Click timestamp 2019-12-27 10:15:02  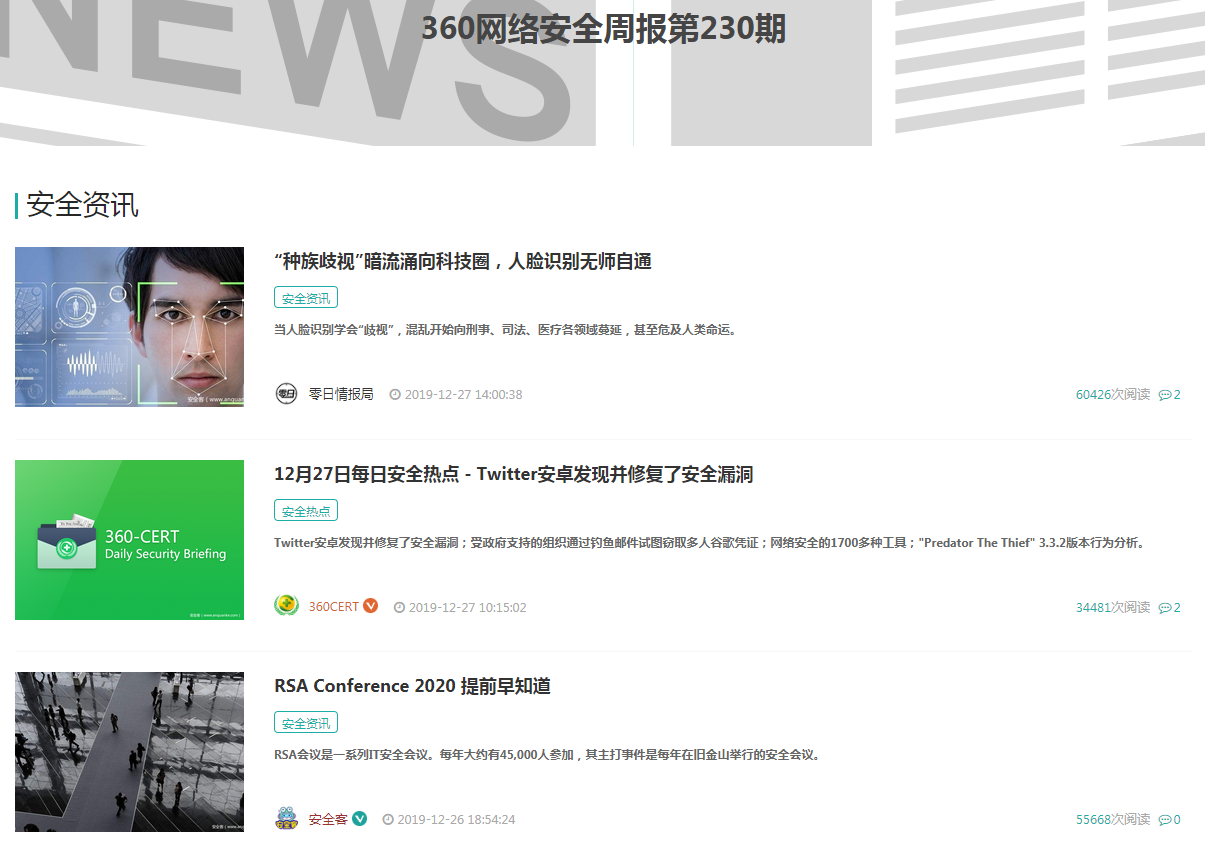(x=467, y=607)
